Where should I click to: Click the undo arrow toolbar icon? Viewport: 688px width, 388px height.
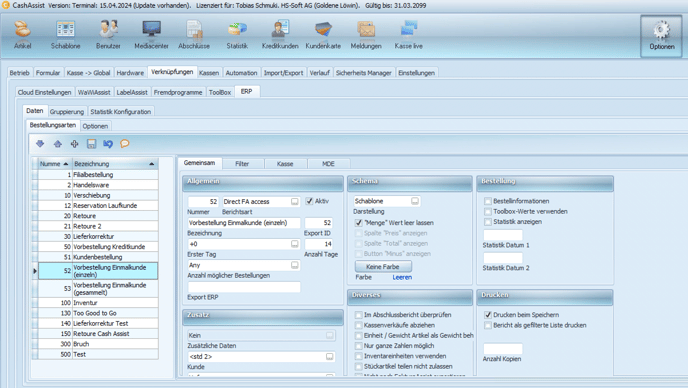[x=108, y=144]
